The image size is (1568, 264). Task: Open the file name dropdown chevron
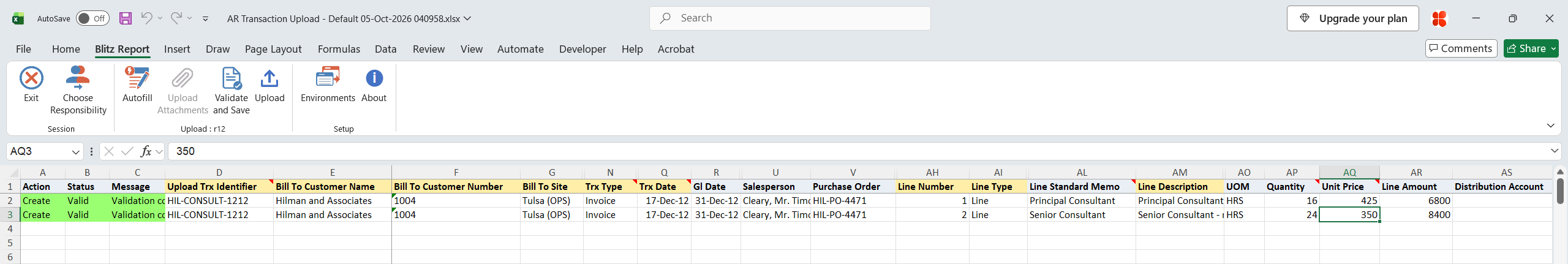(468, 18)
